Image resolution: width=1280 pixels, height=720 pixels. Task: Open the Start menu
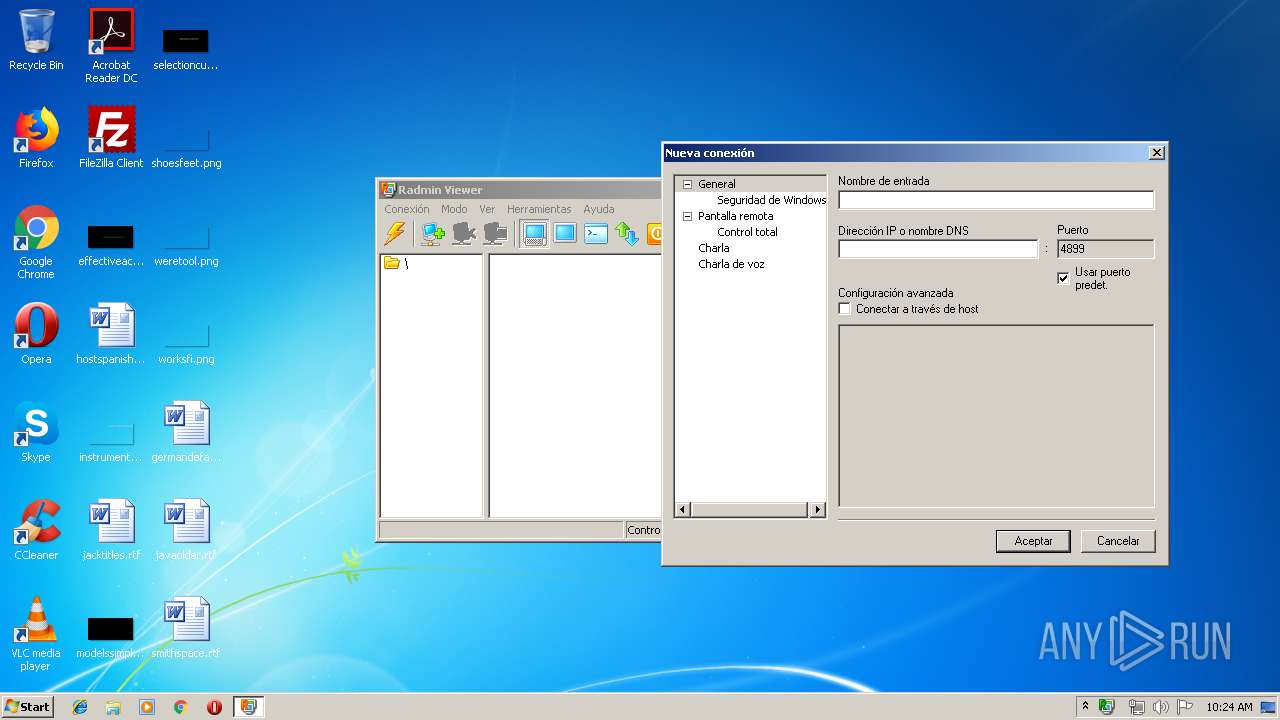(x=27, y=707)
